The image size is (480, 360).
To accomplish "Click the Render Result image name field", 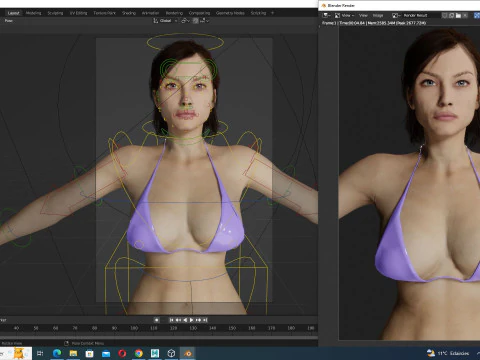I will [415, 15].
